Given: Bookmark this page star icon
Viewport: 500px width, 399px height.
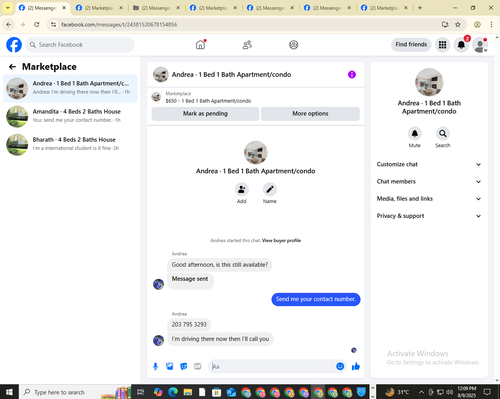Looking at the screenshot, I should tap(458, 24).
